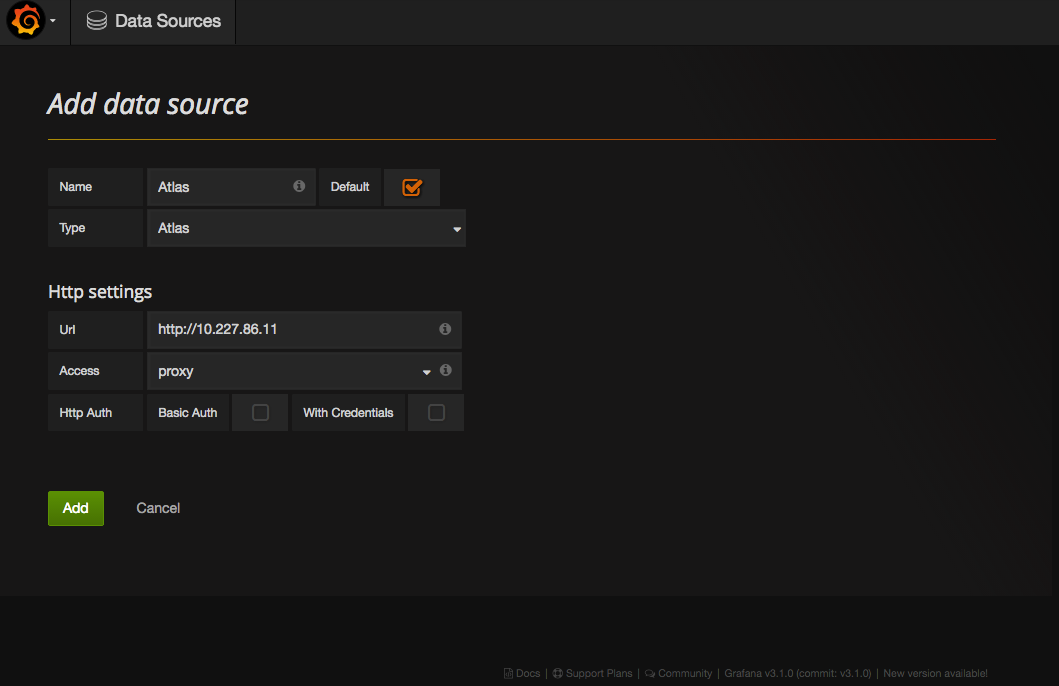Click the info icon beside the Name field
Image resolution: width=1059 pixels, height=686 pixels.
[x=299, y=187]
